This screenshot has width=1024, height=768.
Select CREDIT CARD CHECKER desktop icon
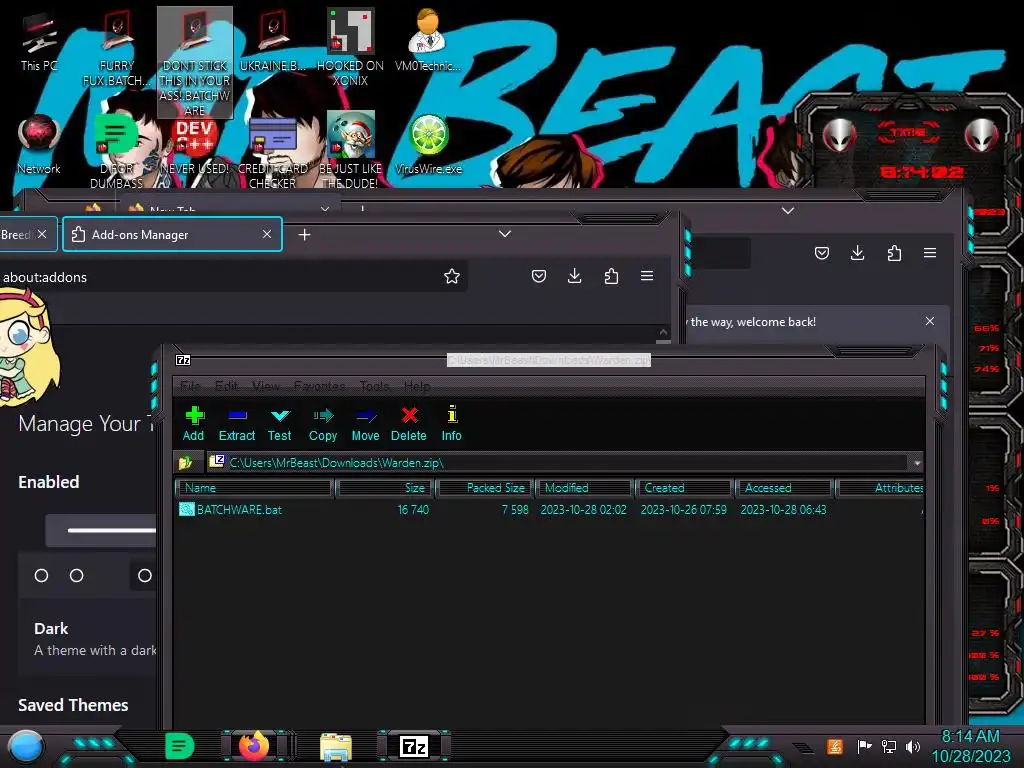point(272,152)
